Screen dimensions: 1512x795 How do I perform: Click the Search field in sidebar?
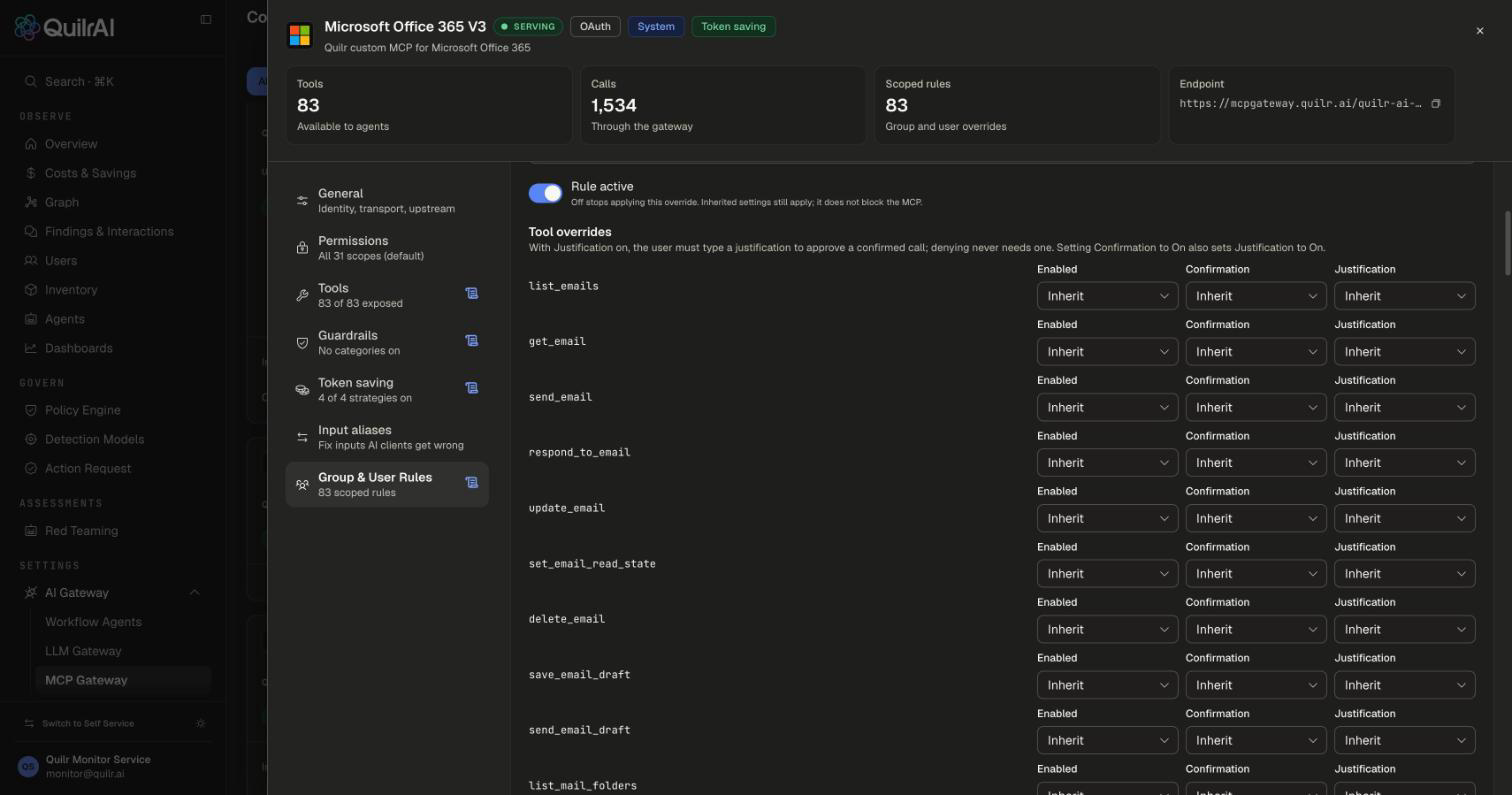click(113, 81)
